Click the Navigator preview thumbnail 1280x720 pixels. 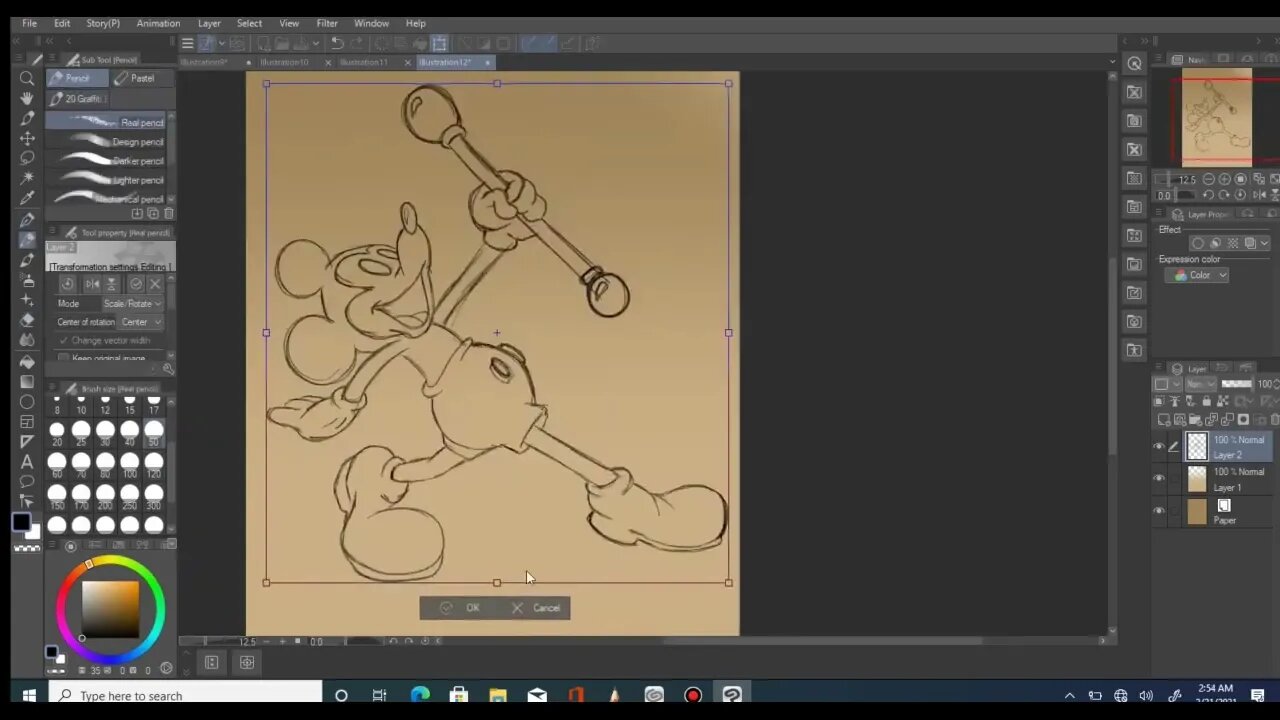(1217, 117)
